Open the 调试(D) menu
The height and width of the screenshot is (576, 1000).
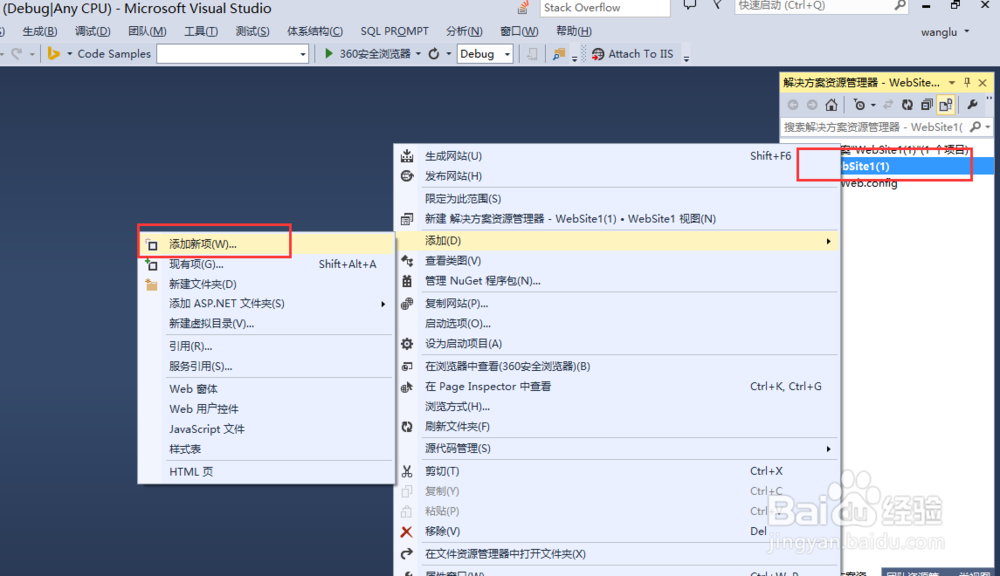click(92, 31)
